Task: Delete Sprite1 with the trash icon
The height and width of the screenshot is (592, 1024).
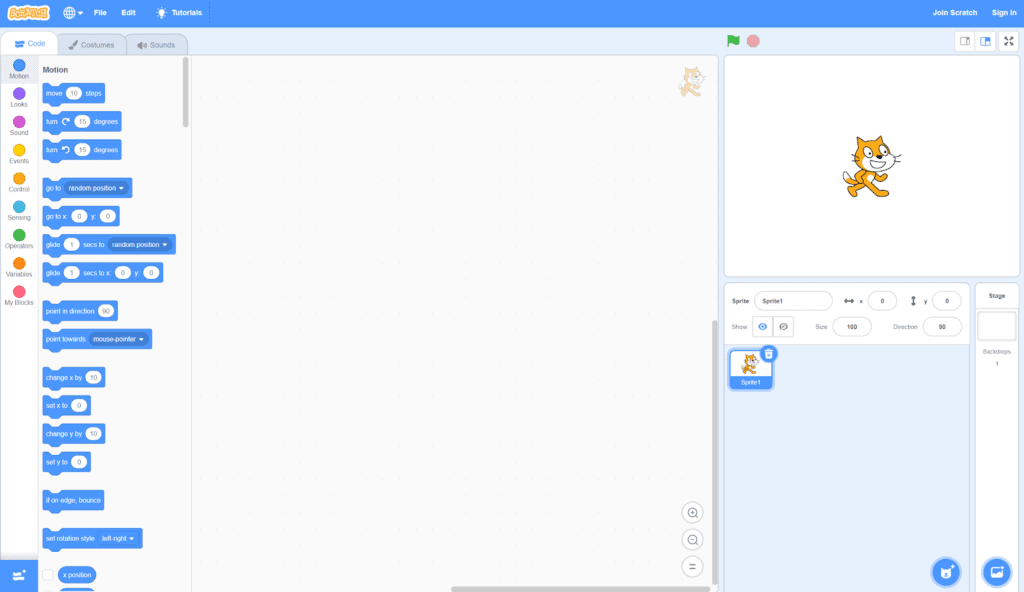Action: (x=769, y=354)
